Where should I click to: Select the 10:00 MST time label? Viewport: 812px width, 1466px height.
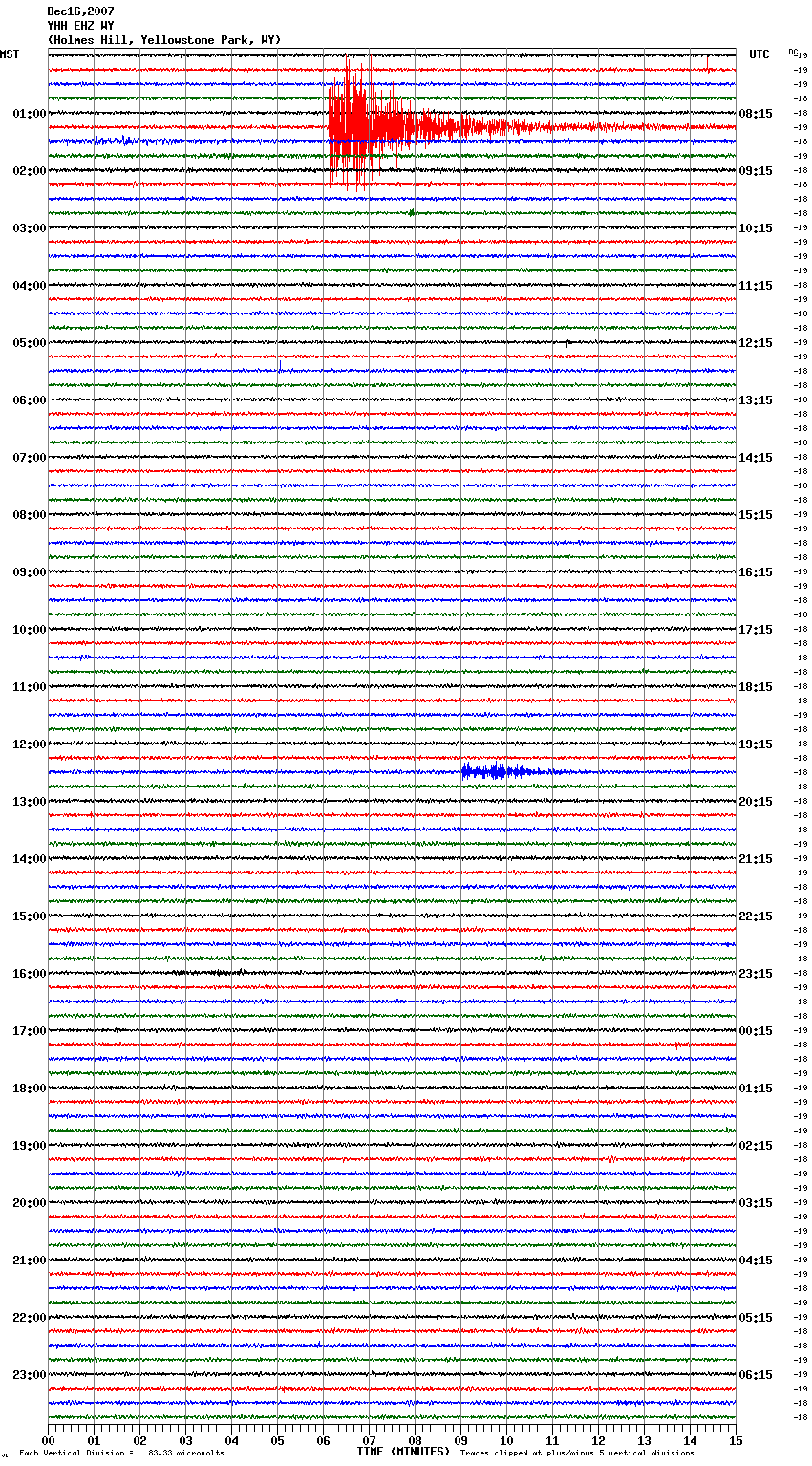click(29, 630)
